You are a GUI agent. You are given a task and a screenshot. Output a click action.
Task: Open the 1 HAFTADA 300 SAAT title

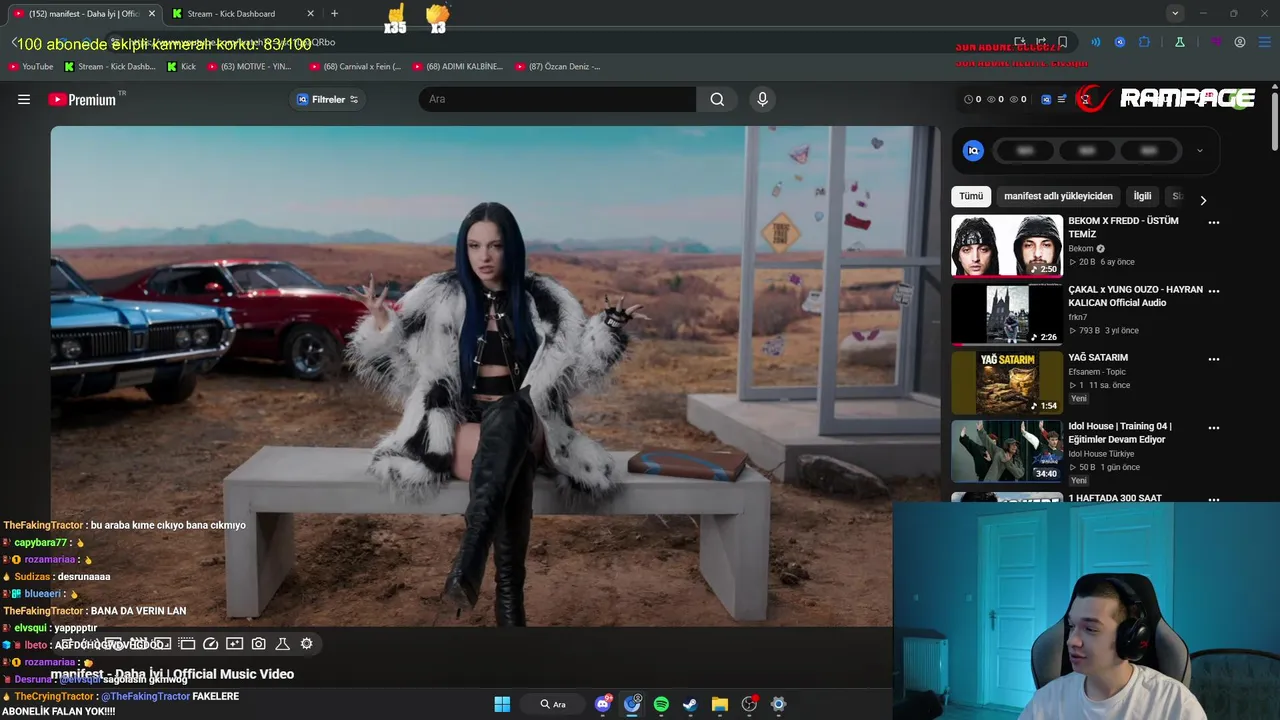pyautogui.click(x=1115, y=497)
